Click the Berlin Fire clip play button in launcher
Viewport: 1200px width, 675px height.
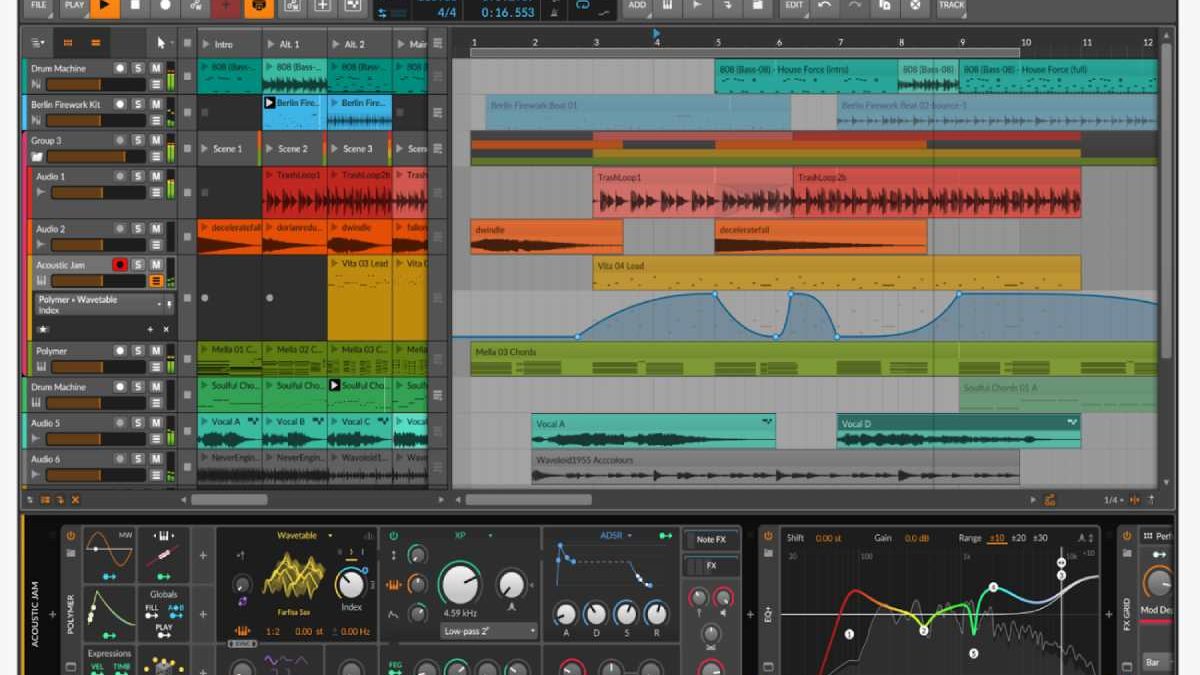(270, 103)
